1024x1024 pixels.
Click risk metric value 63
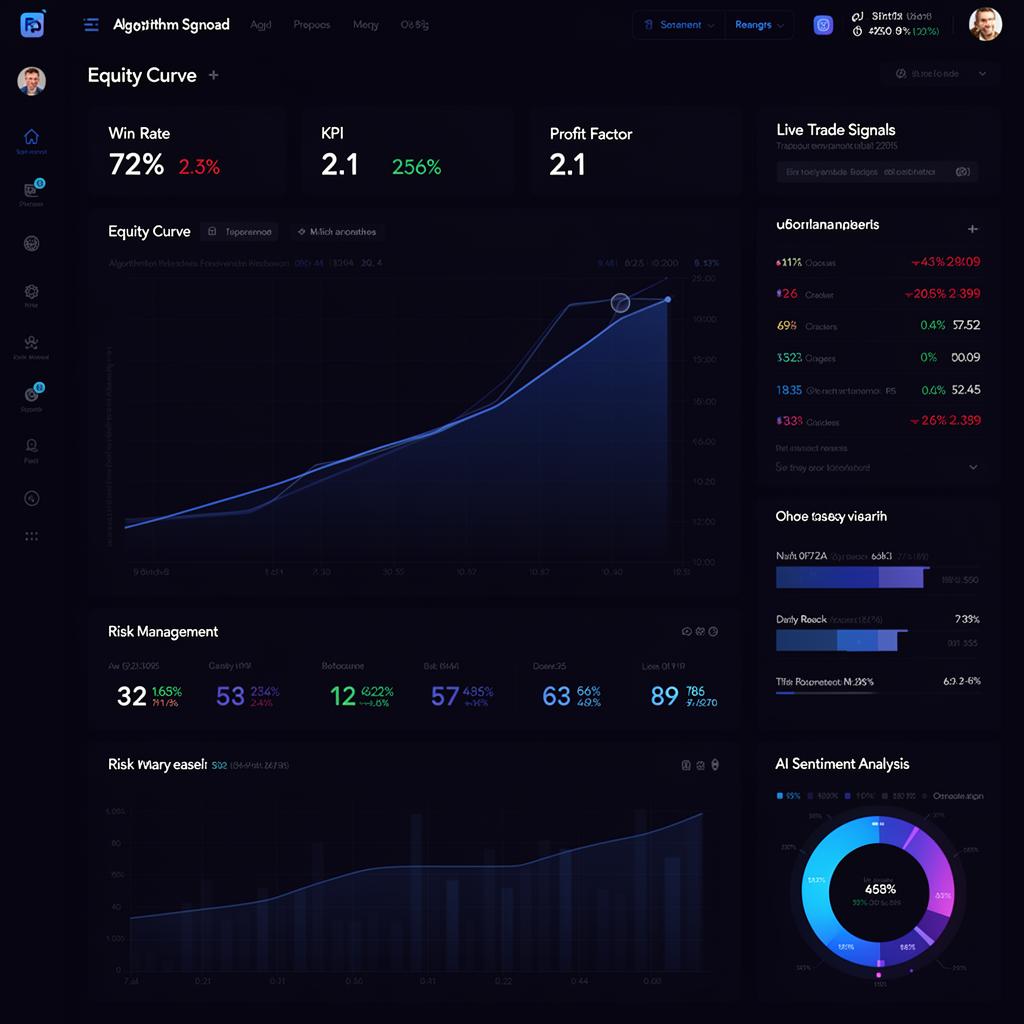point(556,696)
